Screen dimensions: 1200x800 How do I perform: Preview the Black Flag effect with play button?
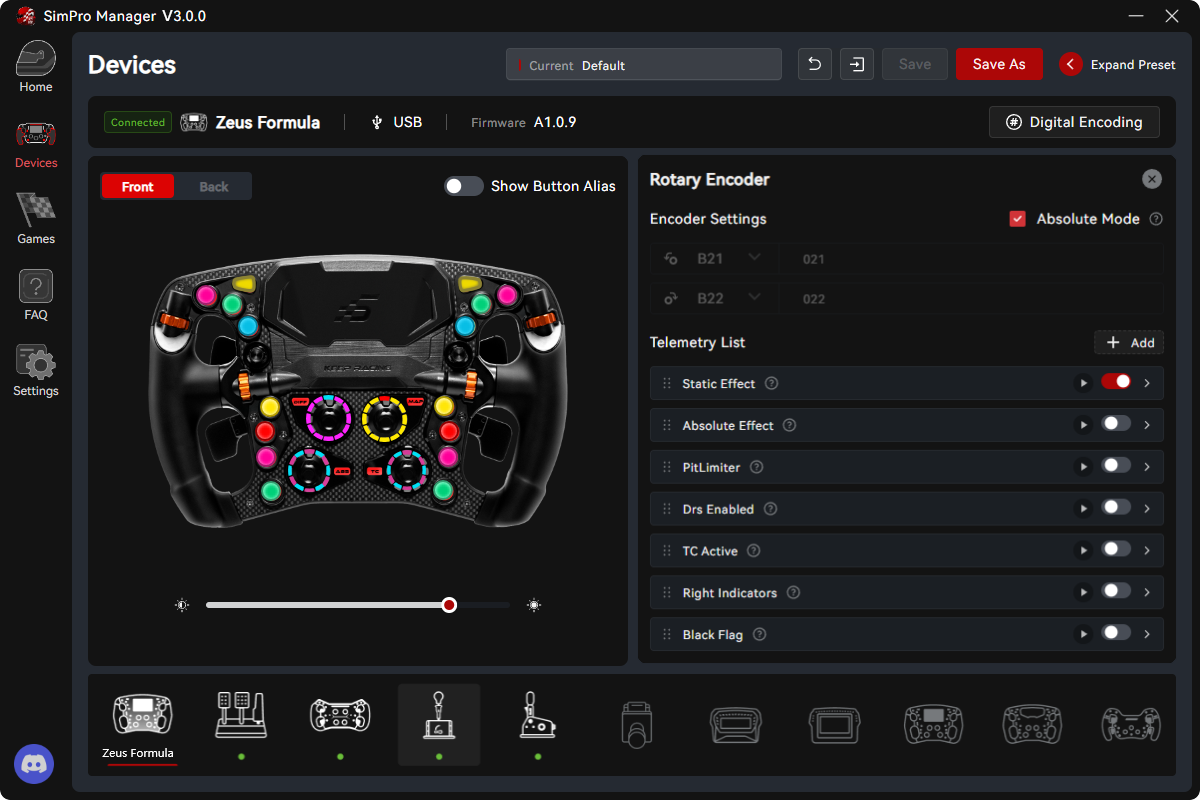pyautogui.click(x=1083, y=635)
